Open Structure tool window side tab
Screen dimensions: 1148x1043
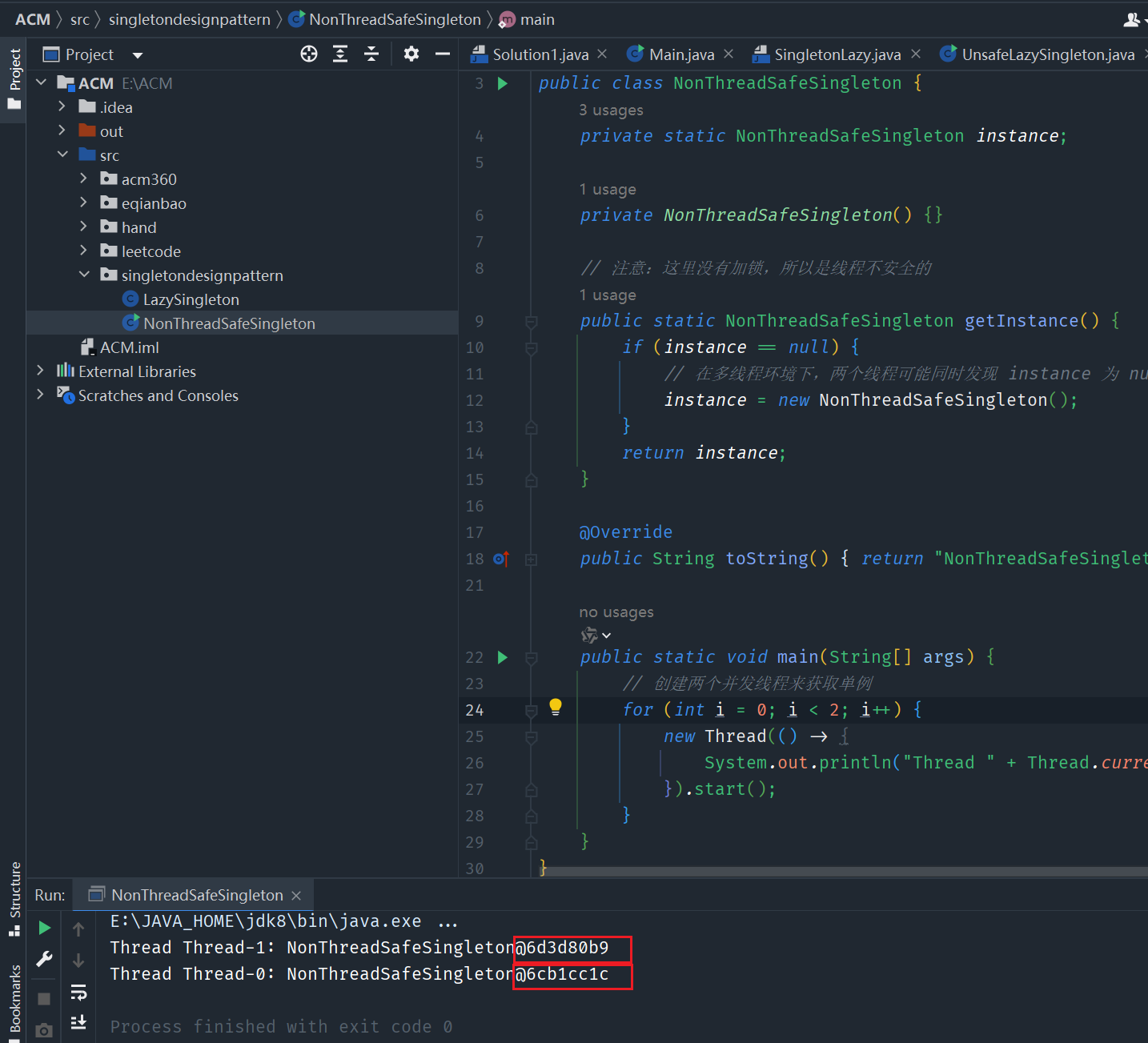click(14, 898)
